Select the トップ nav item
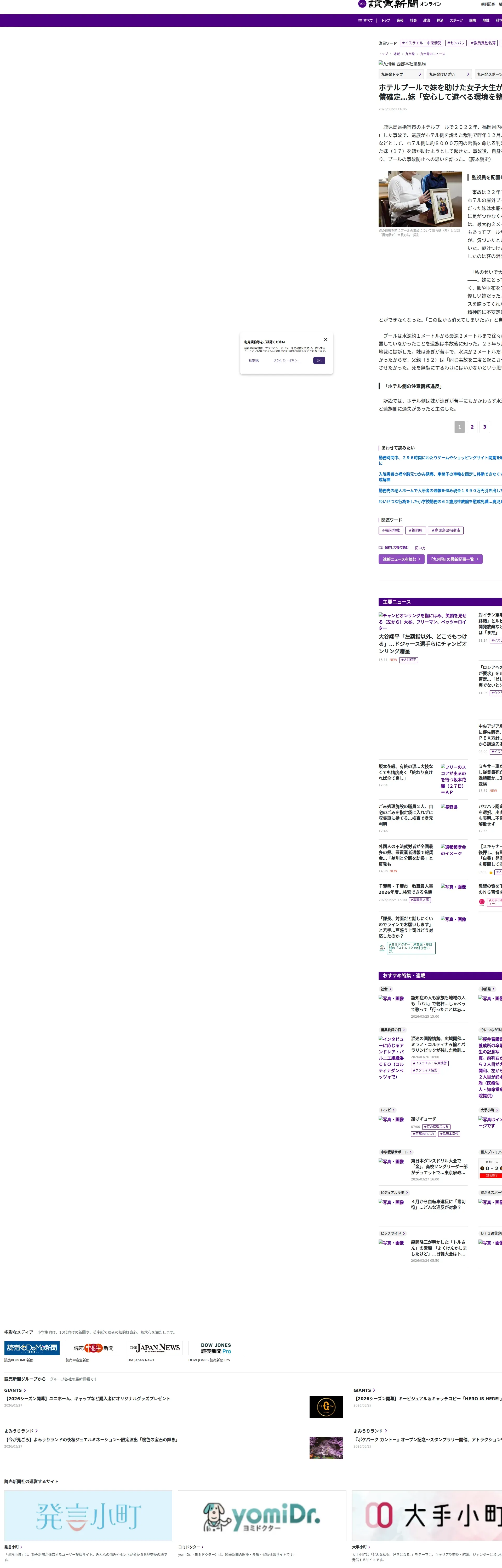 click(x=386, y=21)
